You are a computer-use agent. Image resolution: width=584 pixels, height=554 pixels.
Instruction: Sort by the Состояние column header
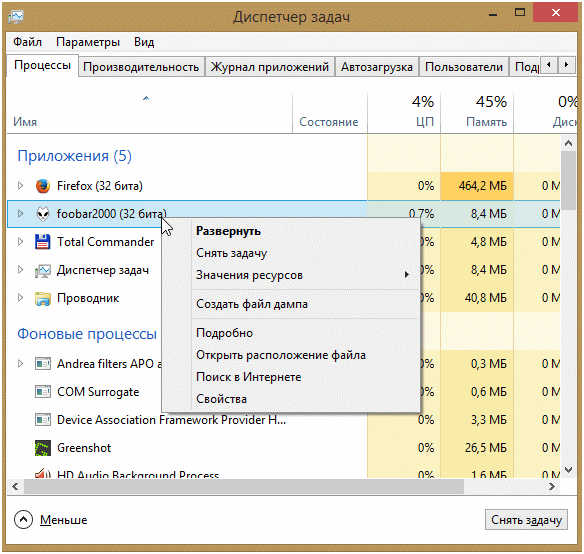[x=330, y=113]
